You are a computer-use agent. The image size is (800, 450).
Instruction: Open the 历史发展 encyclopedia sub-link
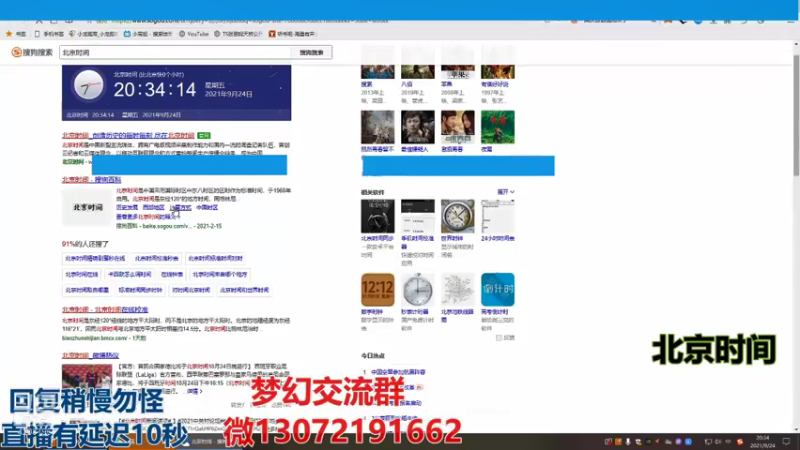click(x=127, y=208)
